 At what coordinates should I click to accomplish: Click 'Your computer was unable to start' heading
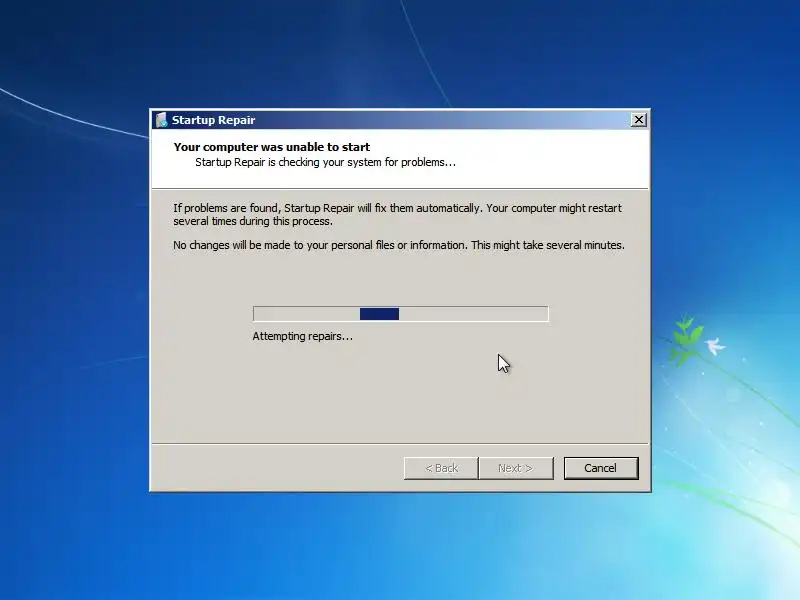point(272,147)
